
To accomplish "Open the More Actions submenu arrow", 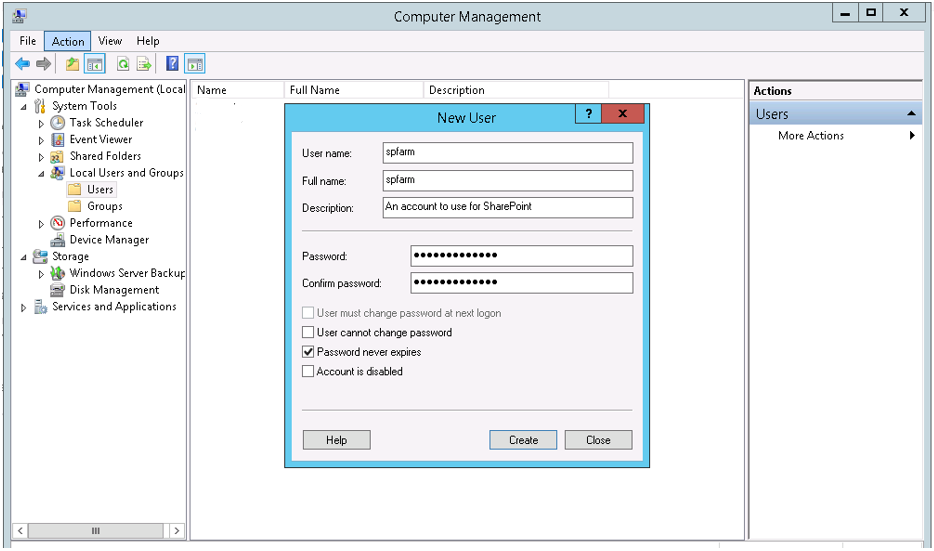I will click(x=912, y=136).
